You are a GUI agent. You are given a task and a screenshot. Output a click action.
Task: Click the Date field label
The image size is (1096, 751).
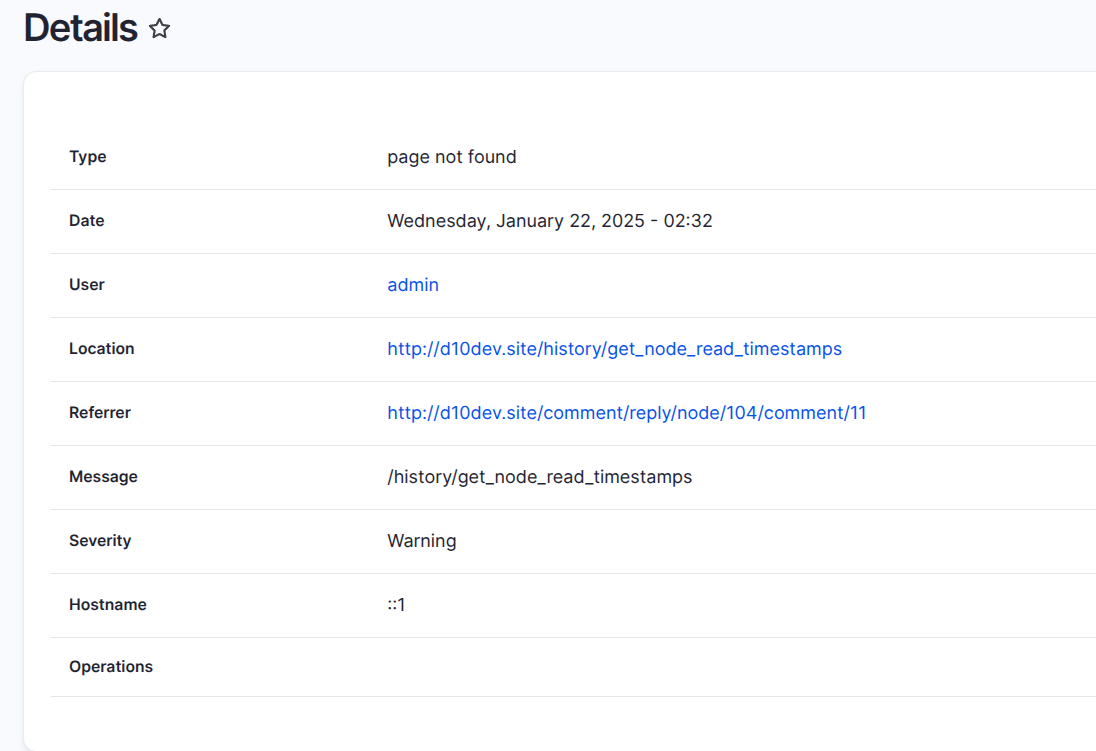(86, 221)
